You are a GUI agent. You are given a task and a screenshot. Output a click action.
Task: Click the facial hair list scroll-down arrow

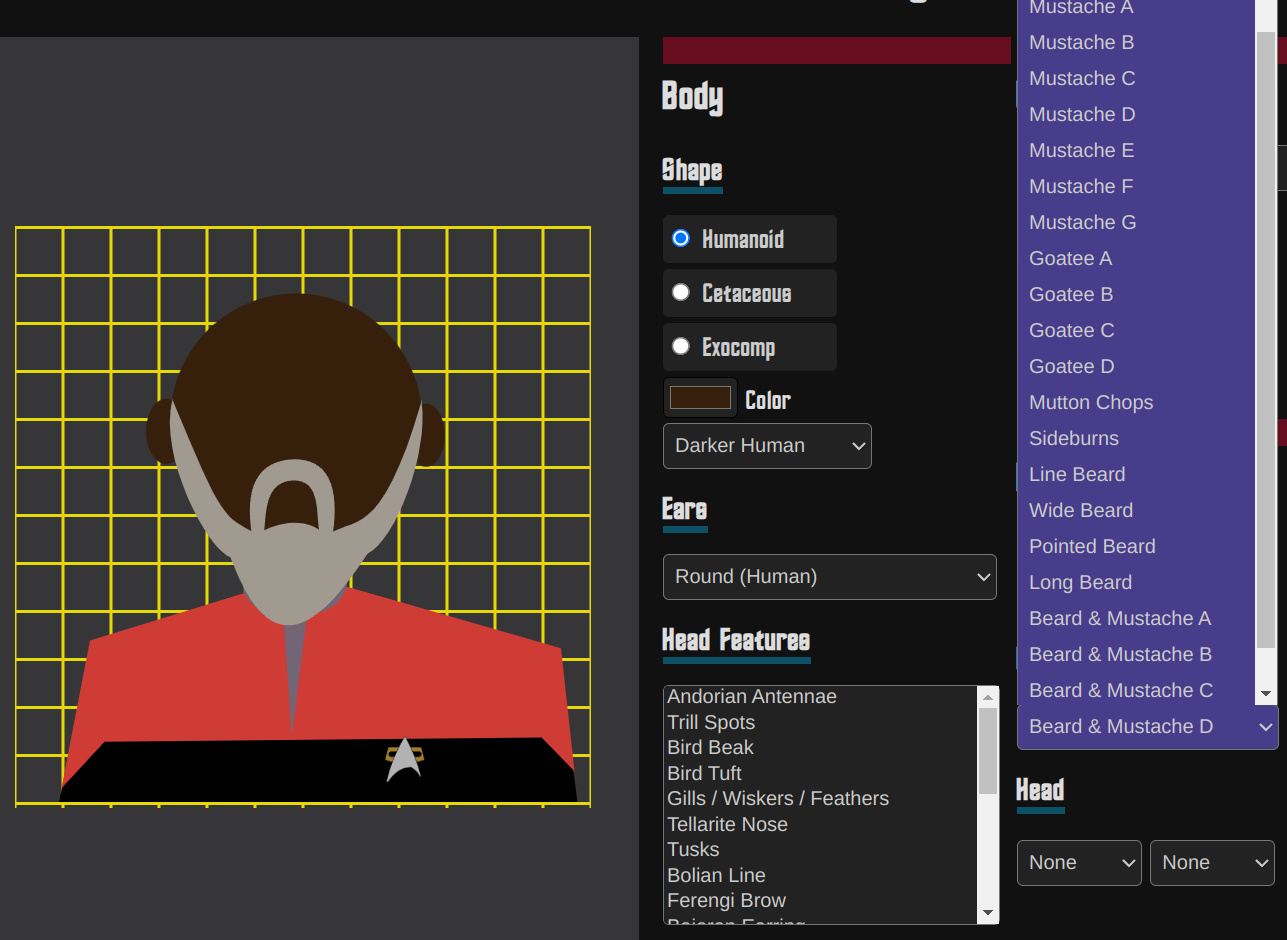click(x=1266, y=693)
